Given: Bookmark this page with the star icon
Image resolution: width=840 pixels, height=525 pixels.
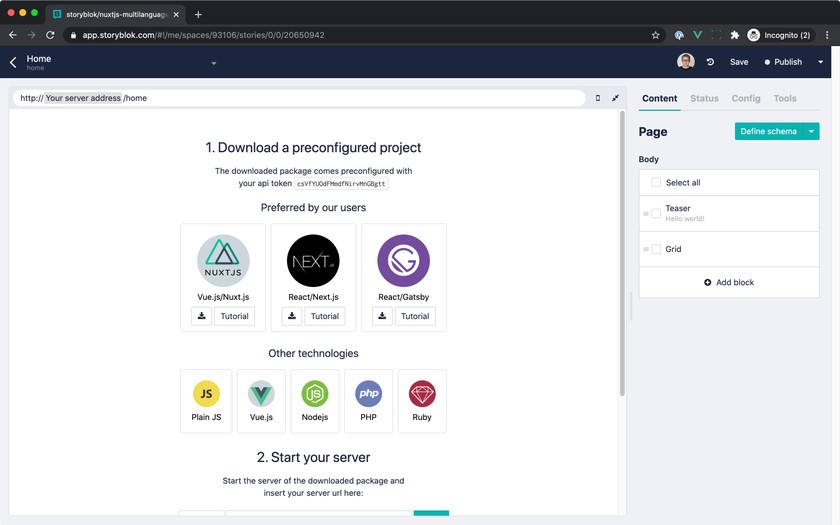Looking at the screenshot, I should pos(655,35).
